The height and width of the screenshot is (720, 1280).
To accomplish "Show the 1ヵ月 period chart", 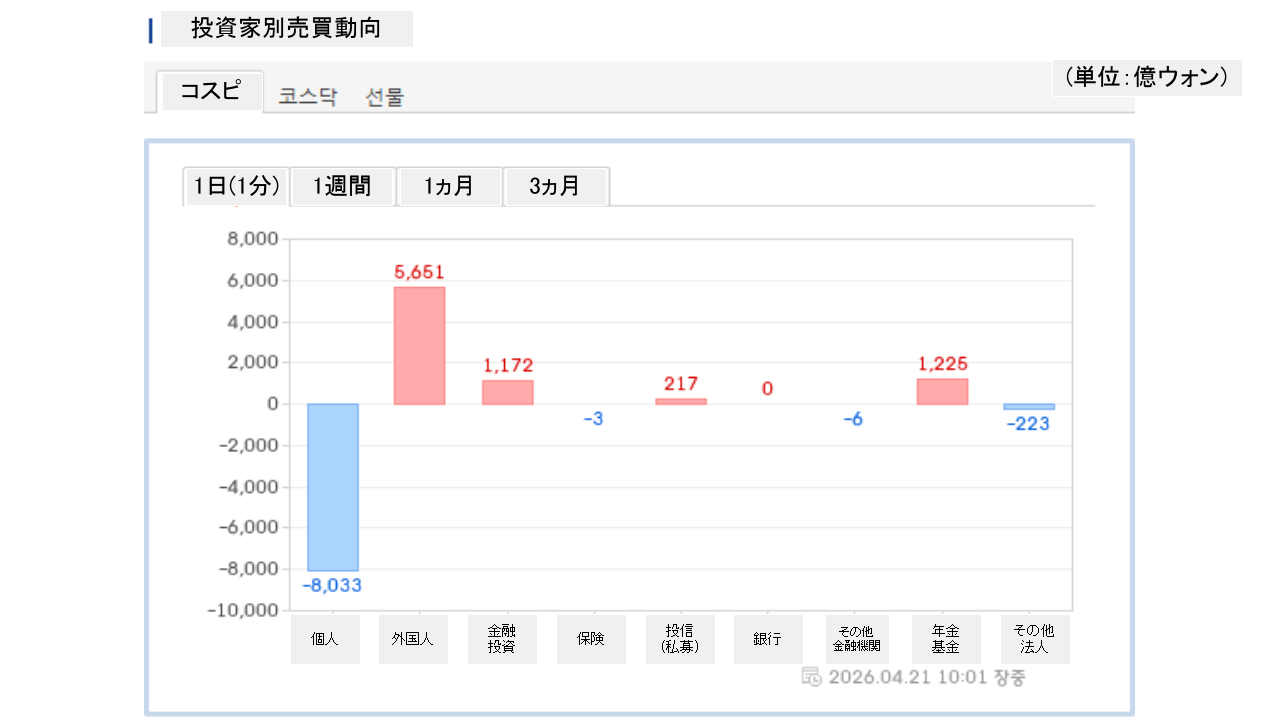I will tap(449, 186).
